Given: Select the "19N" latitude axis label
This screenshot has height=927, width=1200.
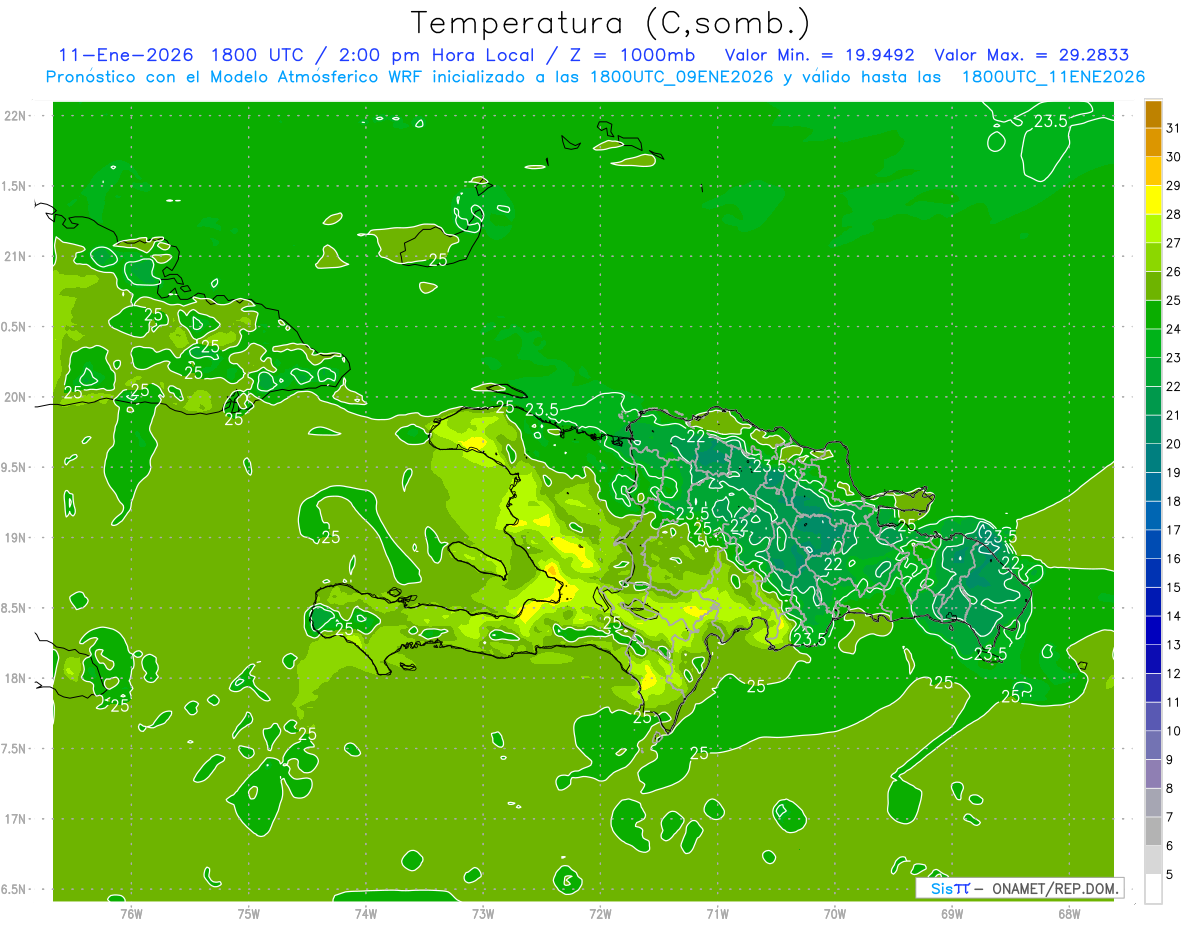Looking at the screenshot, I should [x=16, y=538].
